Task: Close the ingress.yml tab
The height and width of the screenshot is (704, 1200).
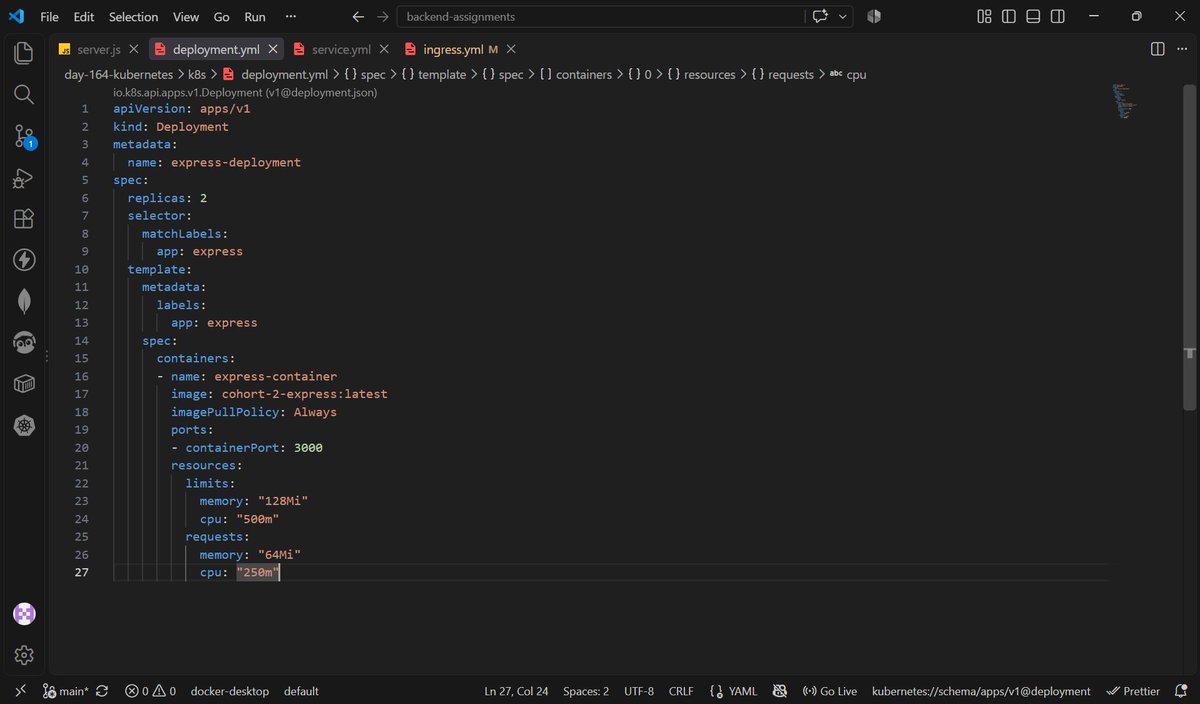Action: click(511, 49)
